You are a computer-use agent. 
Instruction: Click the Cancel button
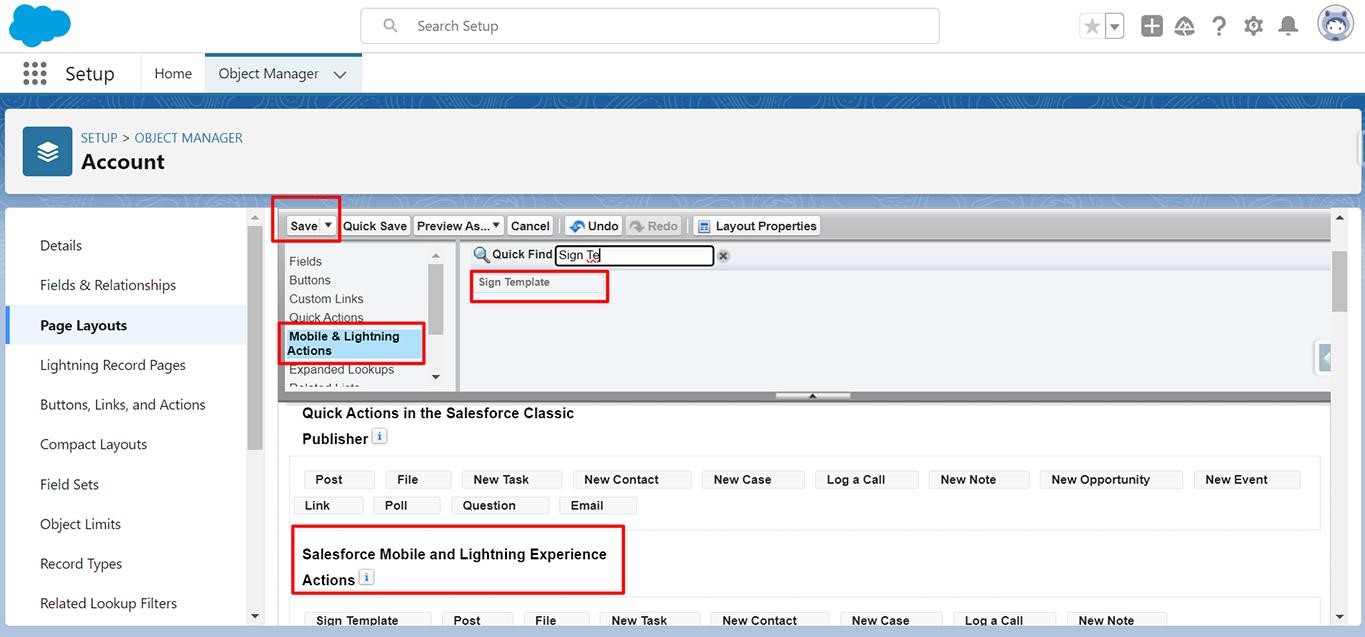coord(530,226)
